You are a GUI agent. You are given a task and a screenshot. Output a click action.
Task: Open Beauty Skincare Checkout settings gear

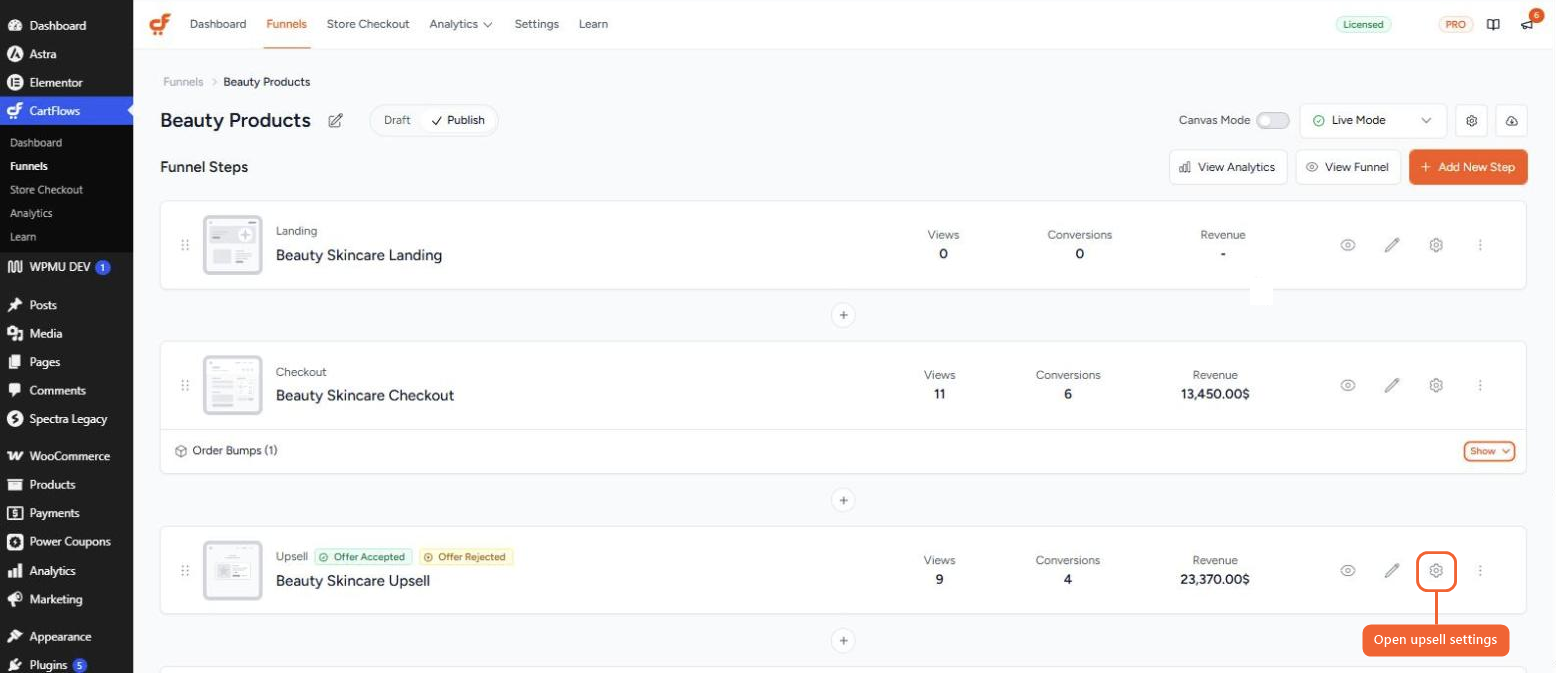tap(1436, 385)
